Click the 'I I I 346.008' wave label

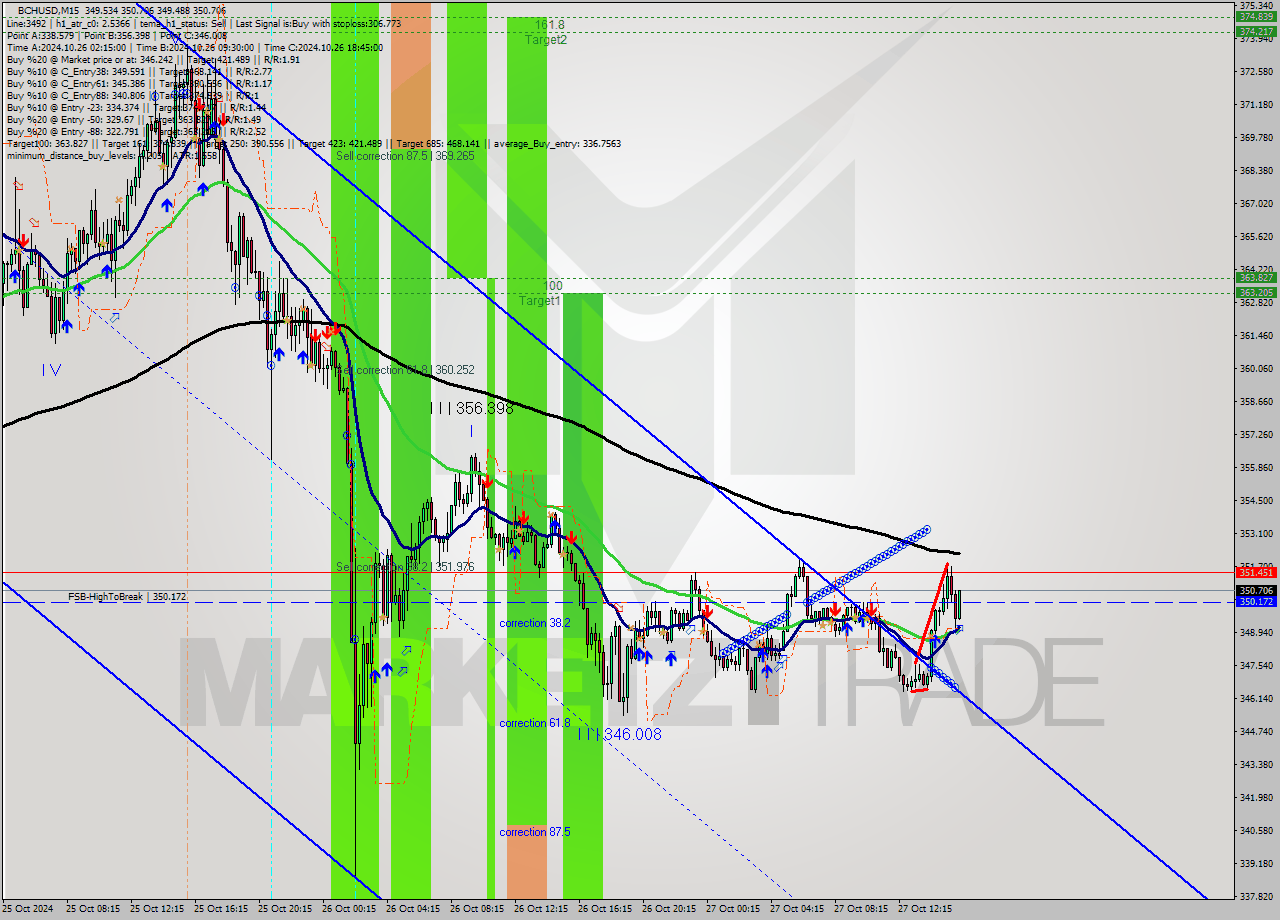point(620,734)
